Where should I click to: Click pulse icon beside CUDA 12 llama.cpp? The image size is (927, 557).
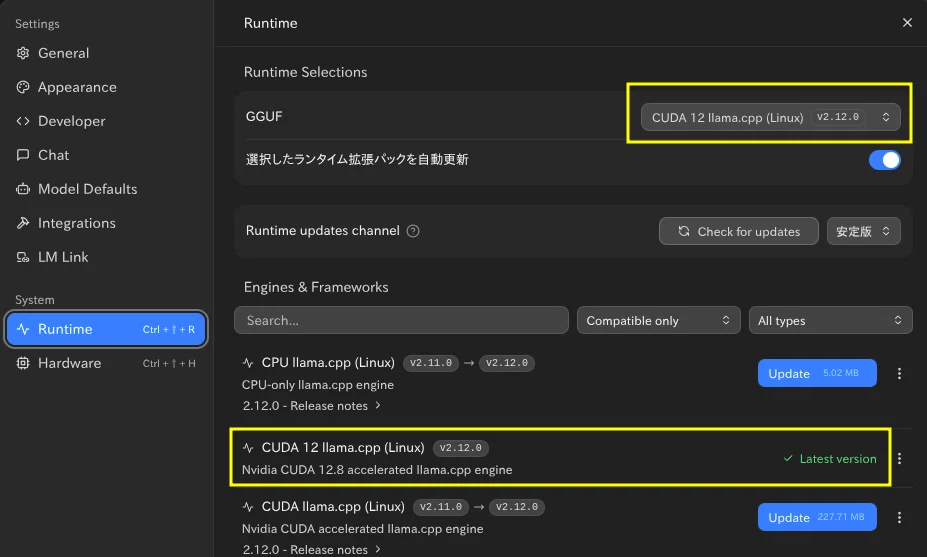(x=248, y=448)
